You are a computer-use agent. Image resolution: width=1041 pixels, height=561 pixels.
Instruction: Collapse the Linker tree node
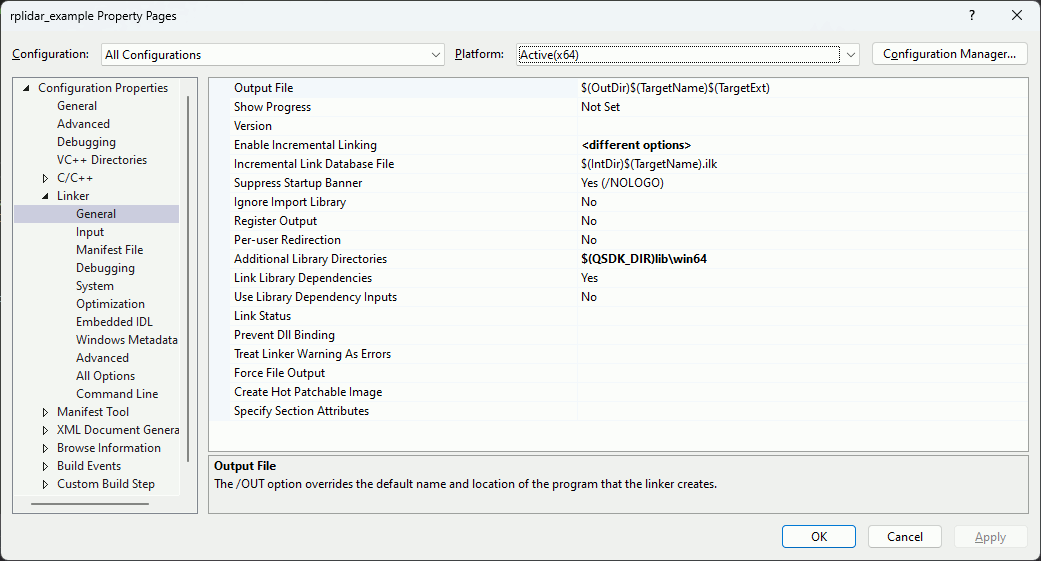pyautogui.click(x=45, y=196)
